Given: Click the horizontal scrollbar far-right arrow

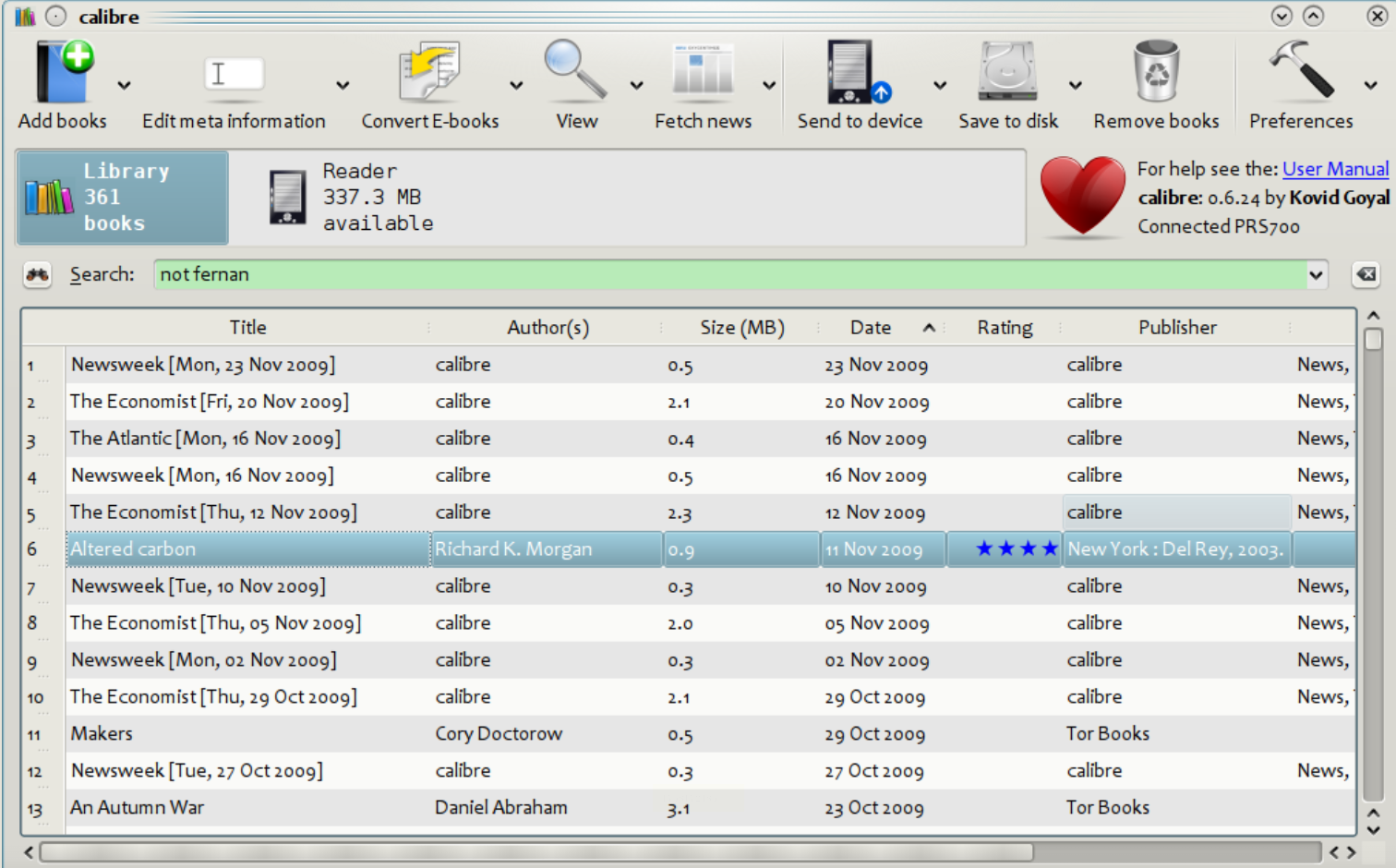Looking at the screenshot, I should [x=1352, y=851].
